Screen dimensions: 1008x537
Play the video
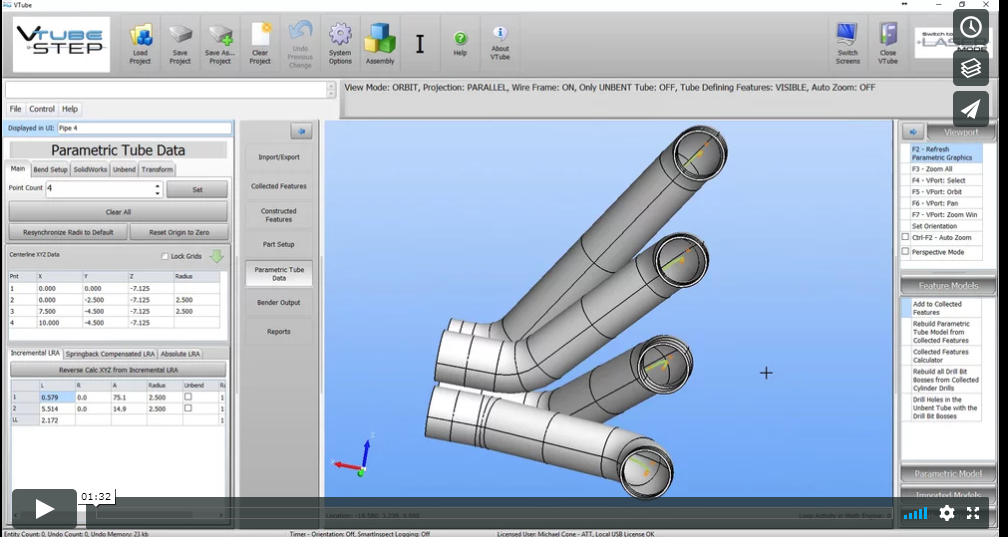click(44, 509)
